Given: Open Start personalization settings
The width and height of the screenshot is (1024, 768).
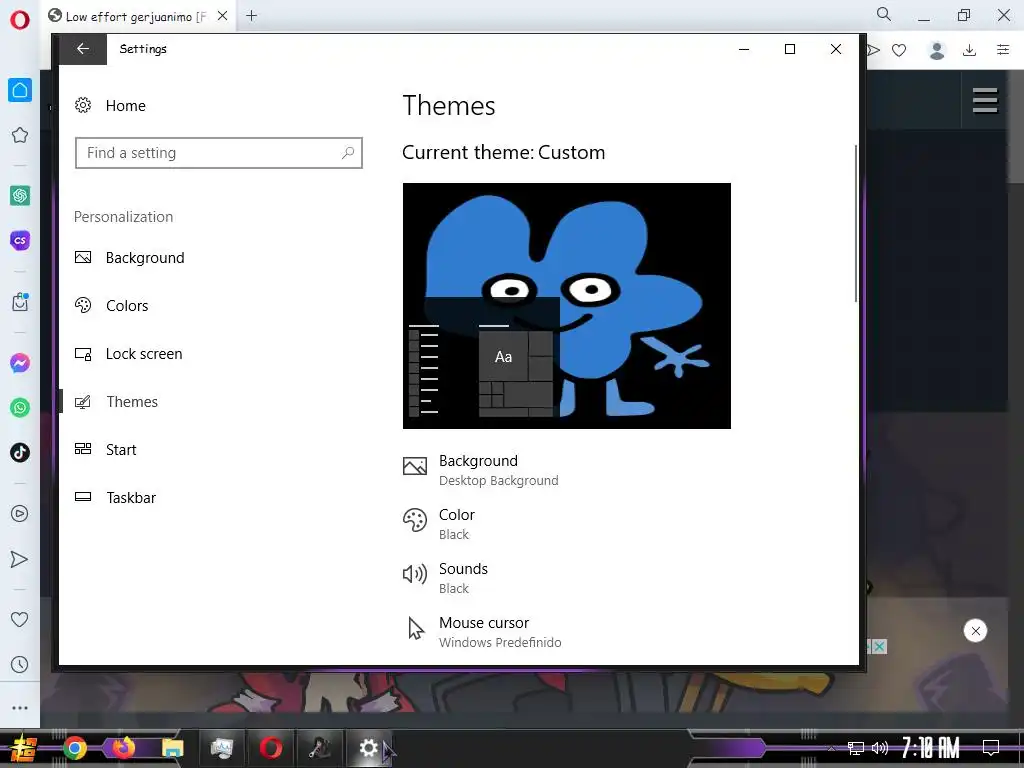Looking at the screenshot, I should [x=105, y=450].
